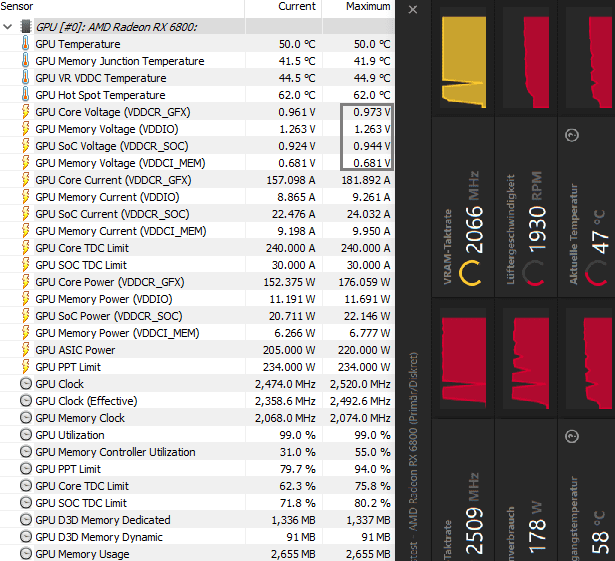
Task: Click current value 205.000 W of ASIC Power
Action: point(289,350)
